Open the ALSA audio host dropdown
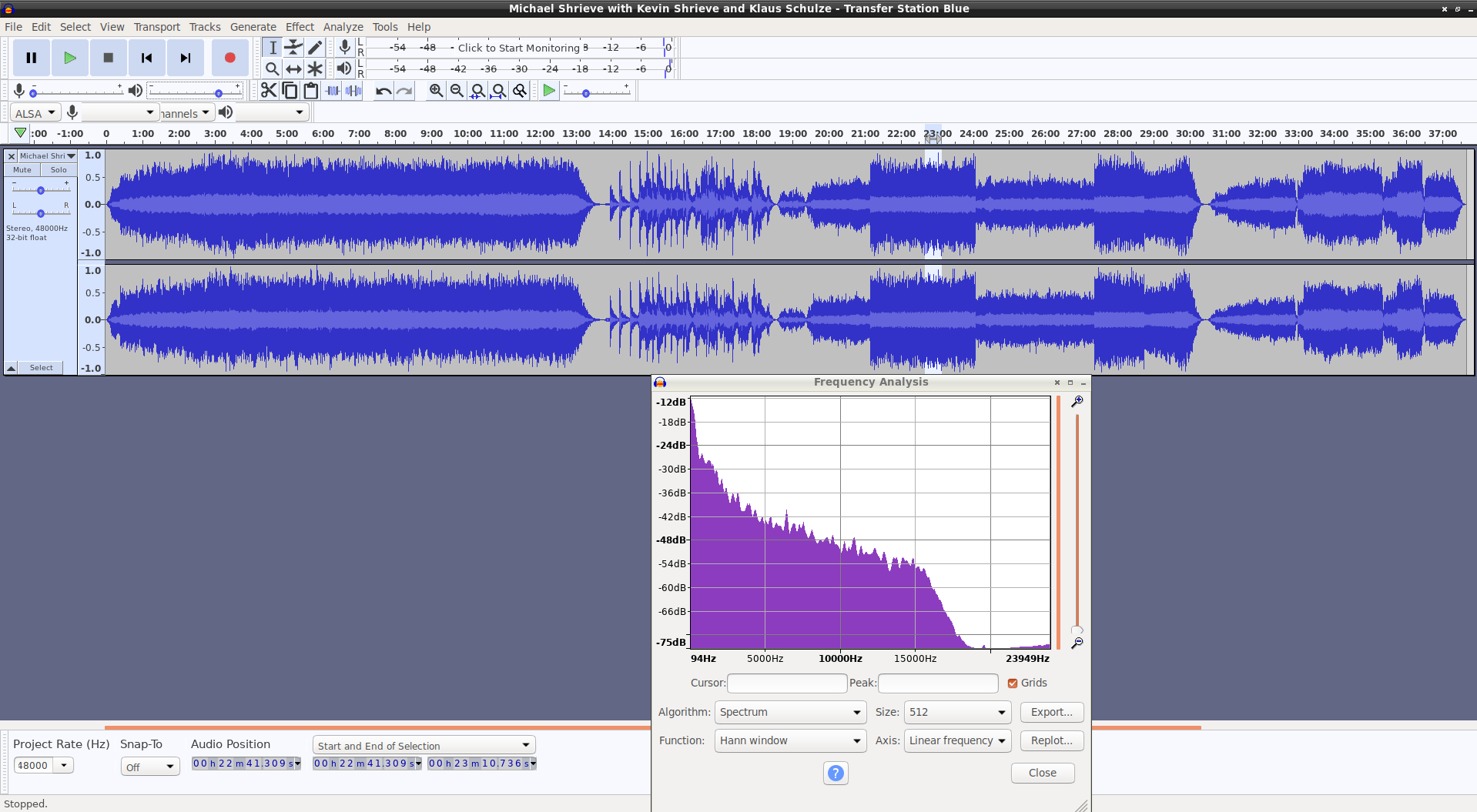This screenshot has width=1477, height=812. pyautogui.click(x=35, y=113)
